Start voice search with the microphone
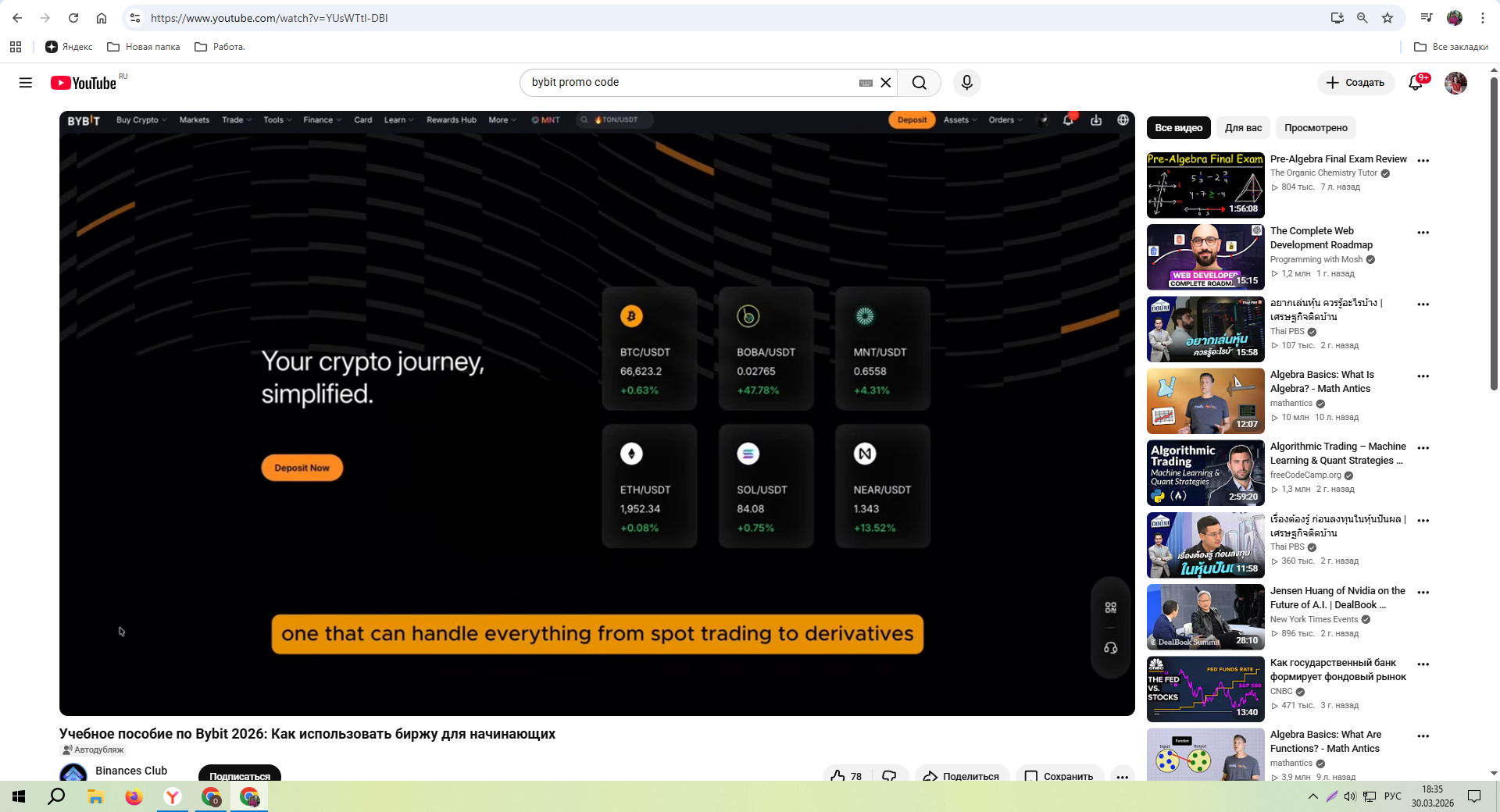Image resolution: width=1500 pixels, height=812 pixels. point(967,83)
